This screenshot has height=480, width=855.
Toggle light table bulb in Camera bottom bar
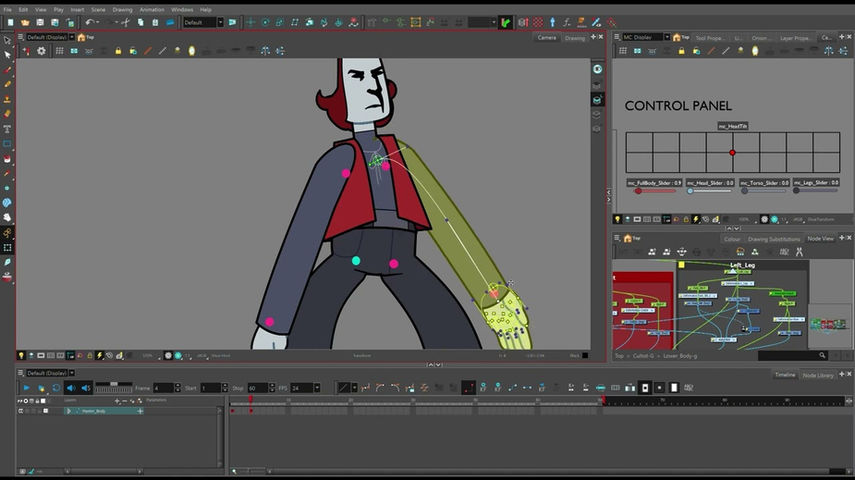point(21,356)
